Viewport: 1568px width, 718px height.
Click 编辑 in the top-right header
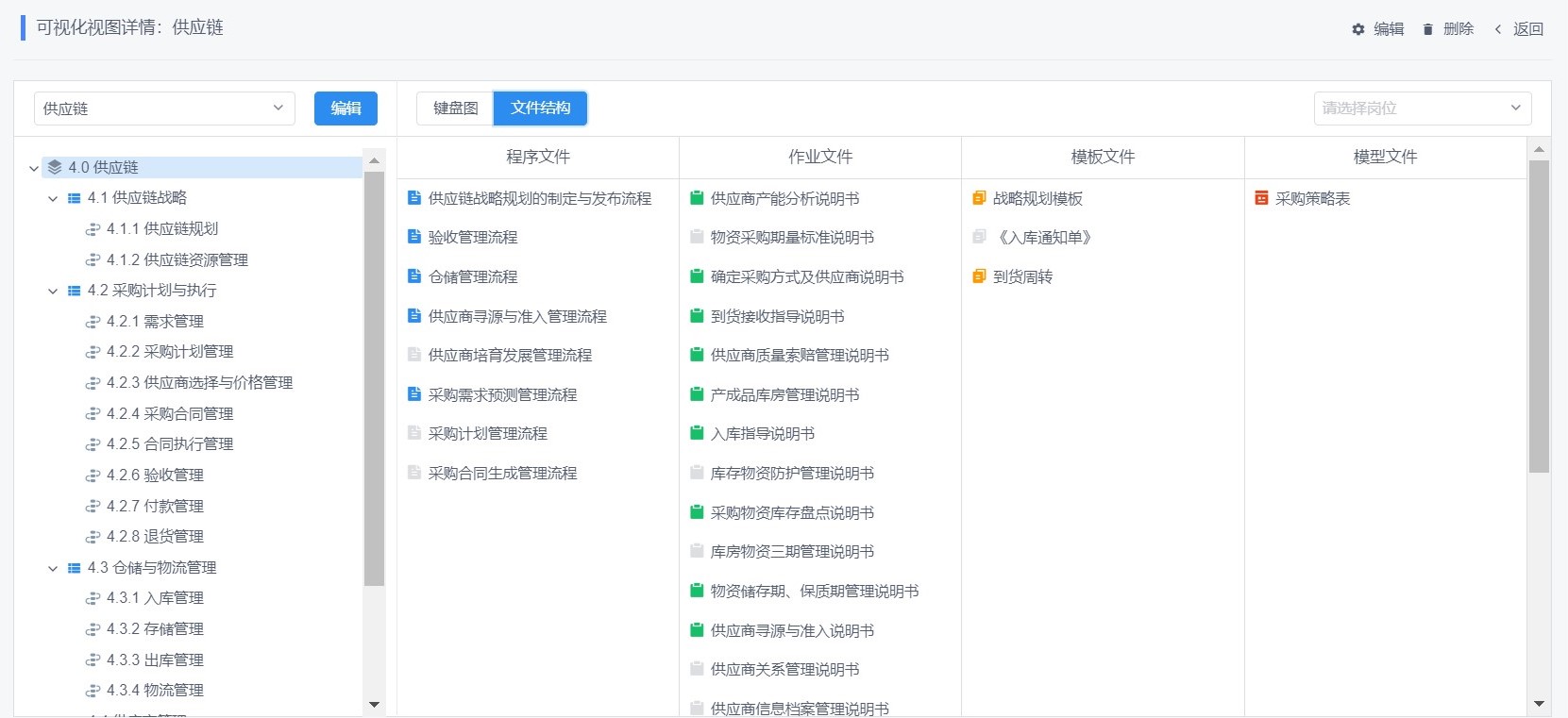click(1389, 29)
